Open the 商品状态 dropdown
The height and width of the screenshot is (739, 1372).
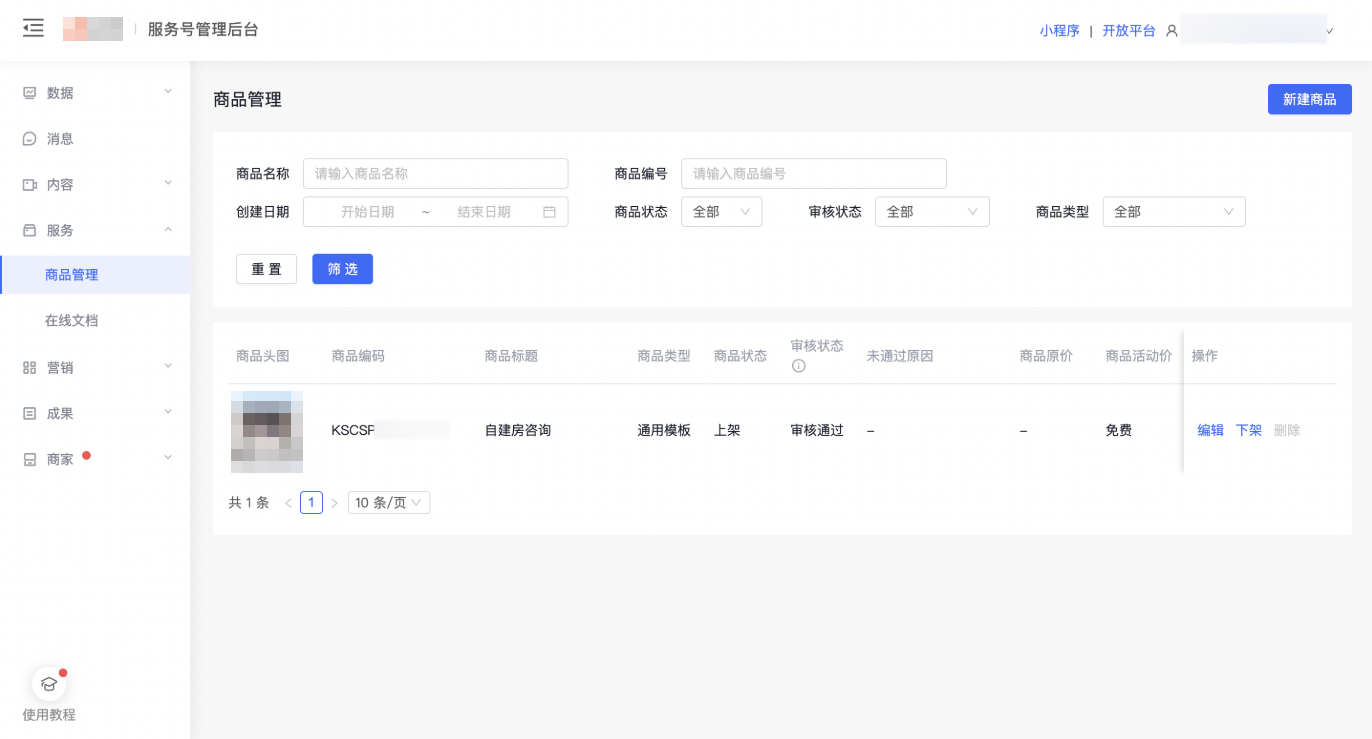pos(721,212)
